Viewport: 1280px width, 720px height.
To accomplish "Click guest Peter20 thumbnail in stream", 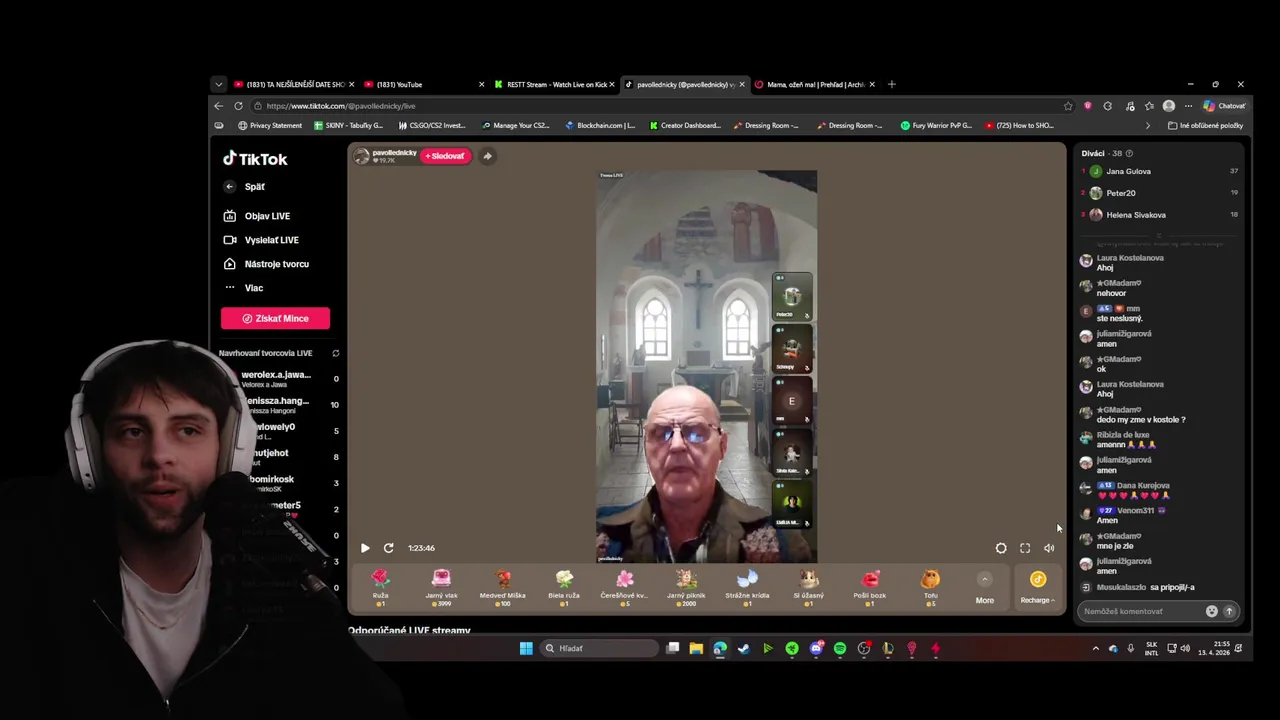I will 792,296.
